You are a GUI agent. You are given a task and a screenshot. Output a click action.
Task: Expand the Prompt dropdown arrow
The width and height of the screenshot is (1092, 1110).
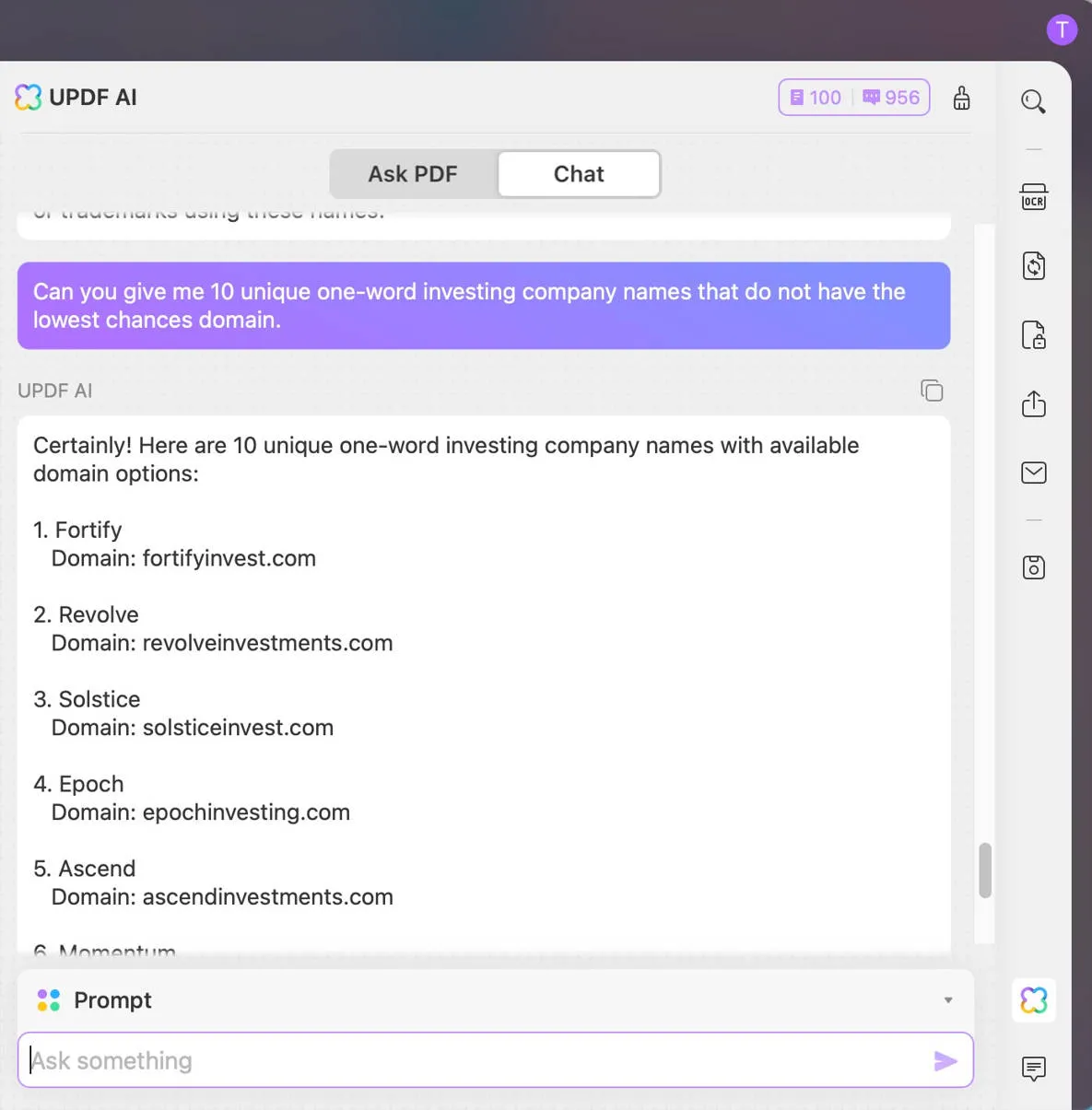point(948,1000)
